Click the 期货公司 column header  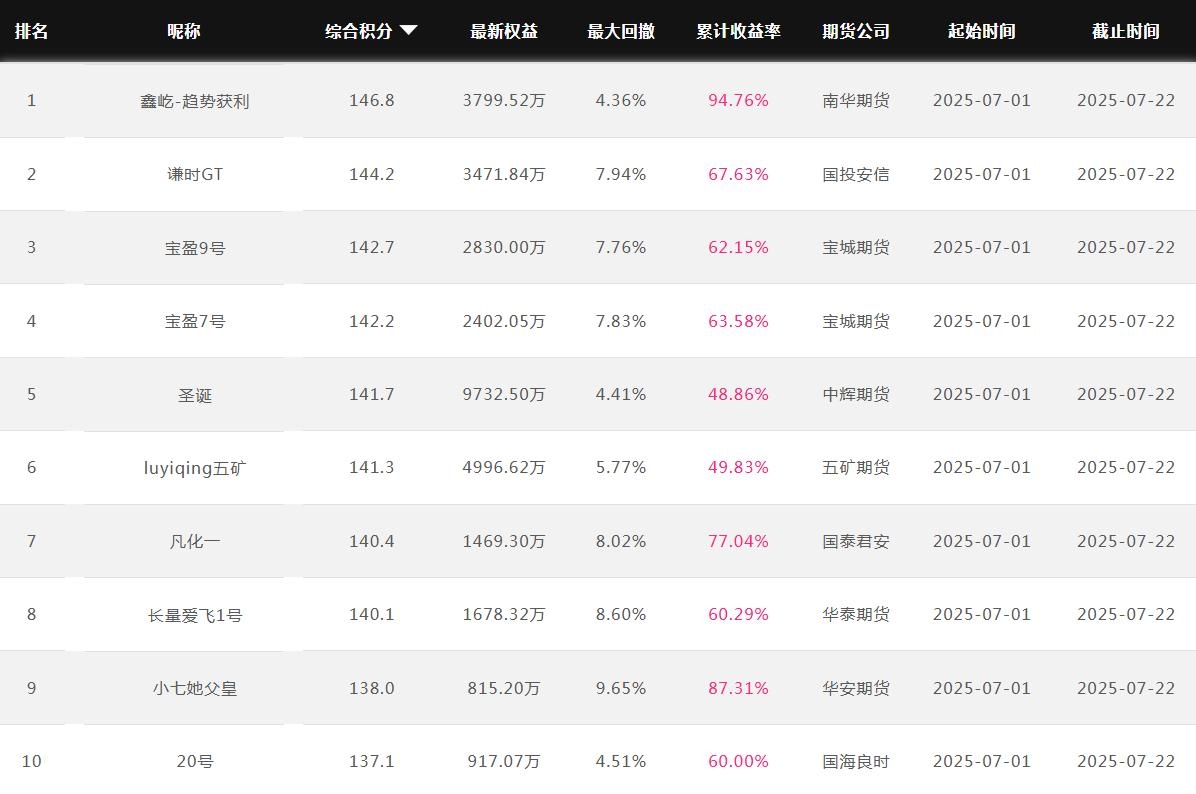856,31
